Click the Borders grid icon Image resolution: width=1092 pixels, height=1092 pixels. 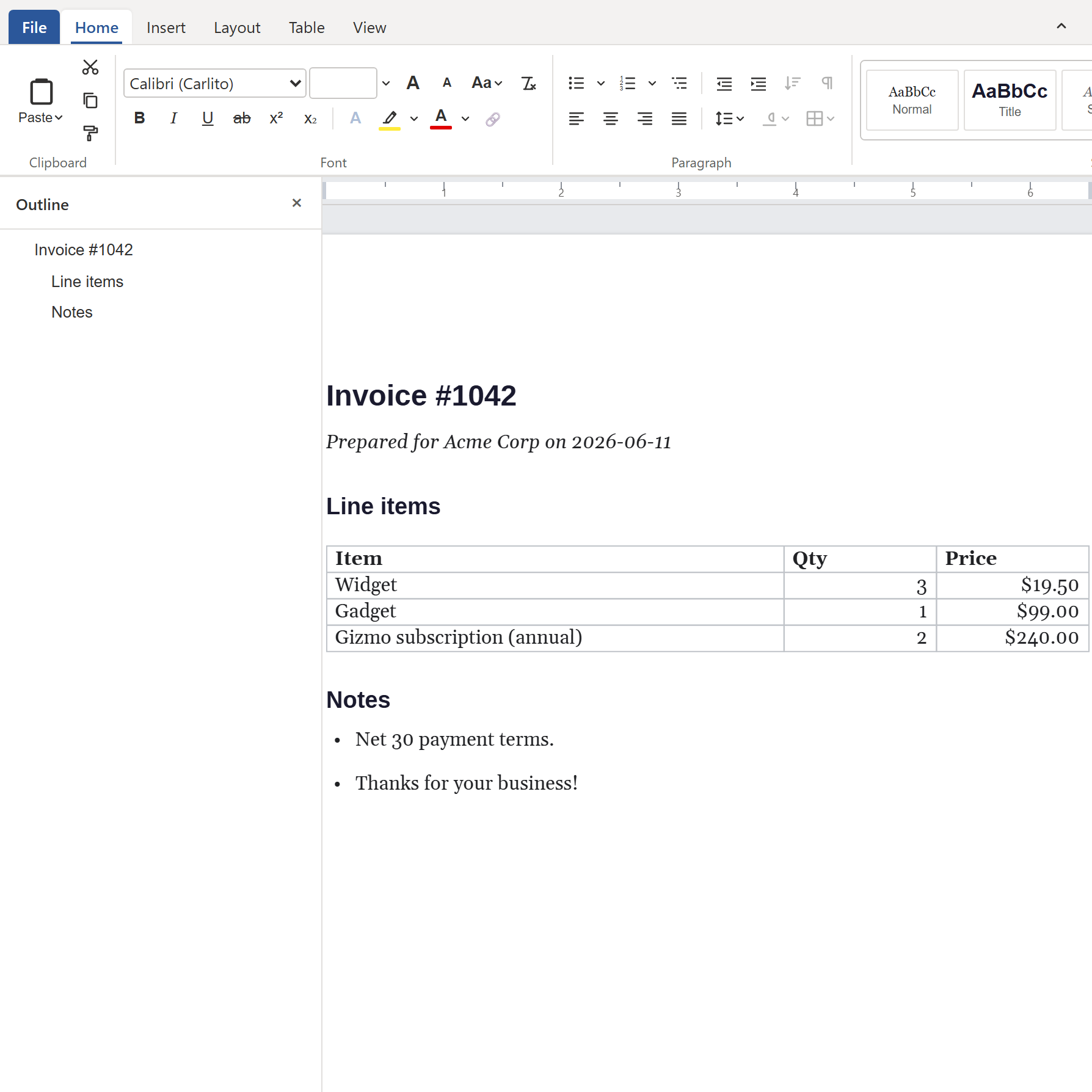click(x=814, y=118)
